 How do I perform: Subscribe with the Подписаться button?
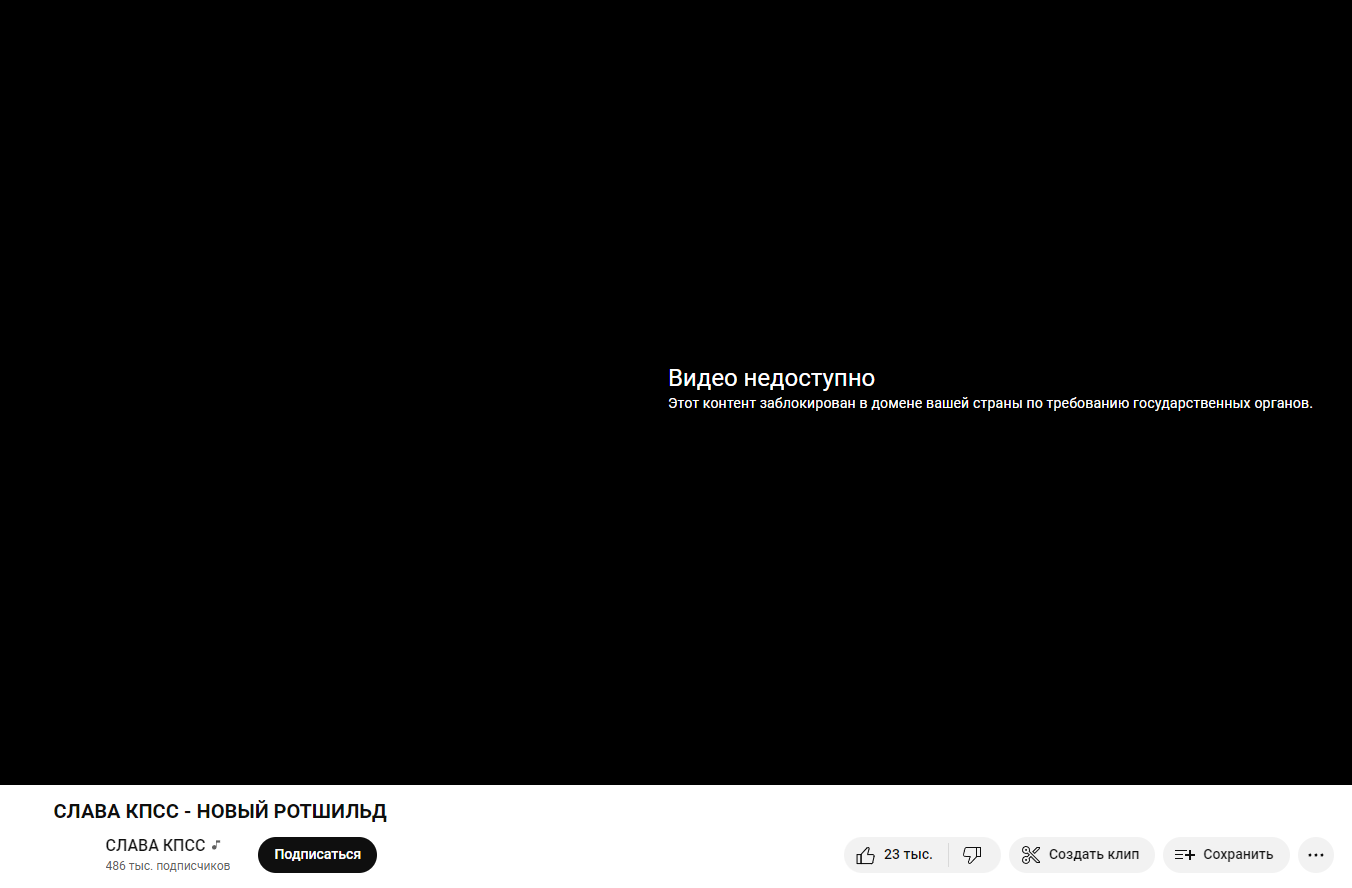317,855
